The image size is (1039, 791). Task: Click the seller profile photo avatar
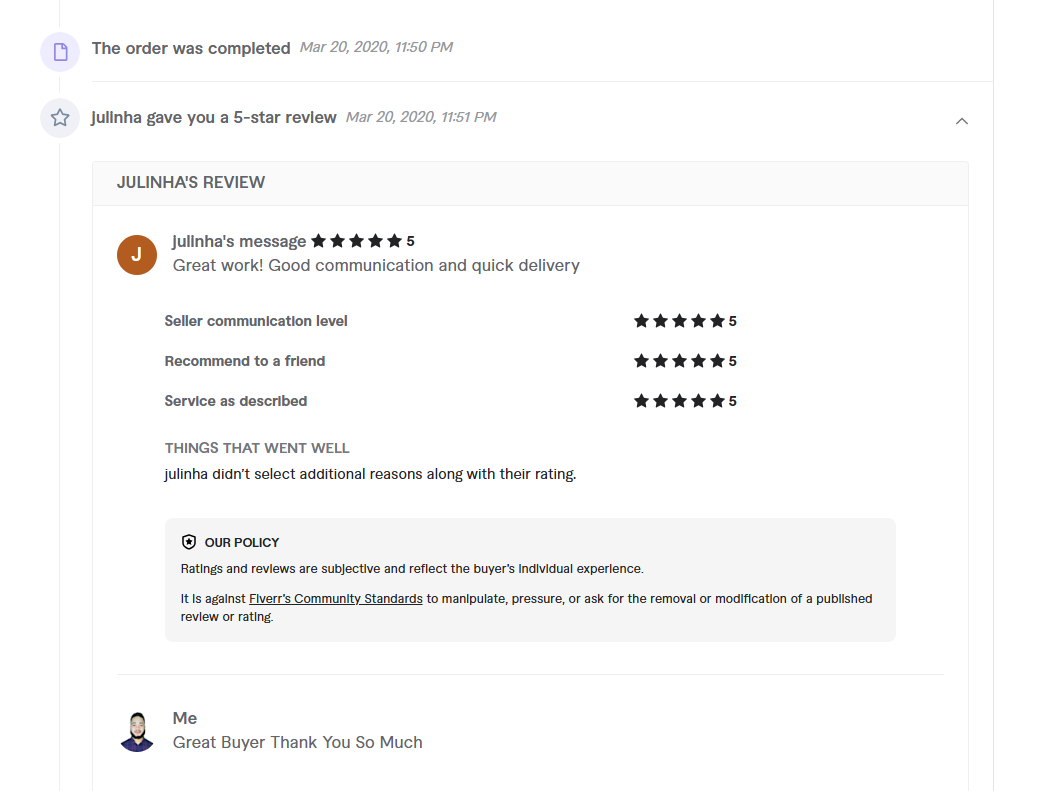(137, 731)
